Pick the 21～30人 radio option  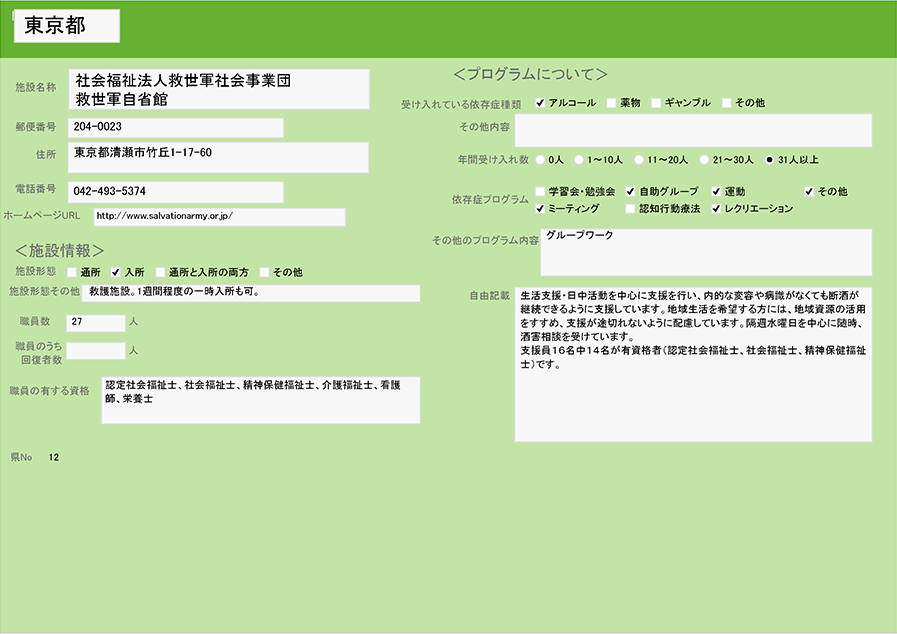704,159
